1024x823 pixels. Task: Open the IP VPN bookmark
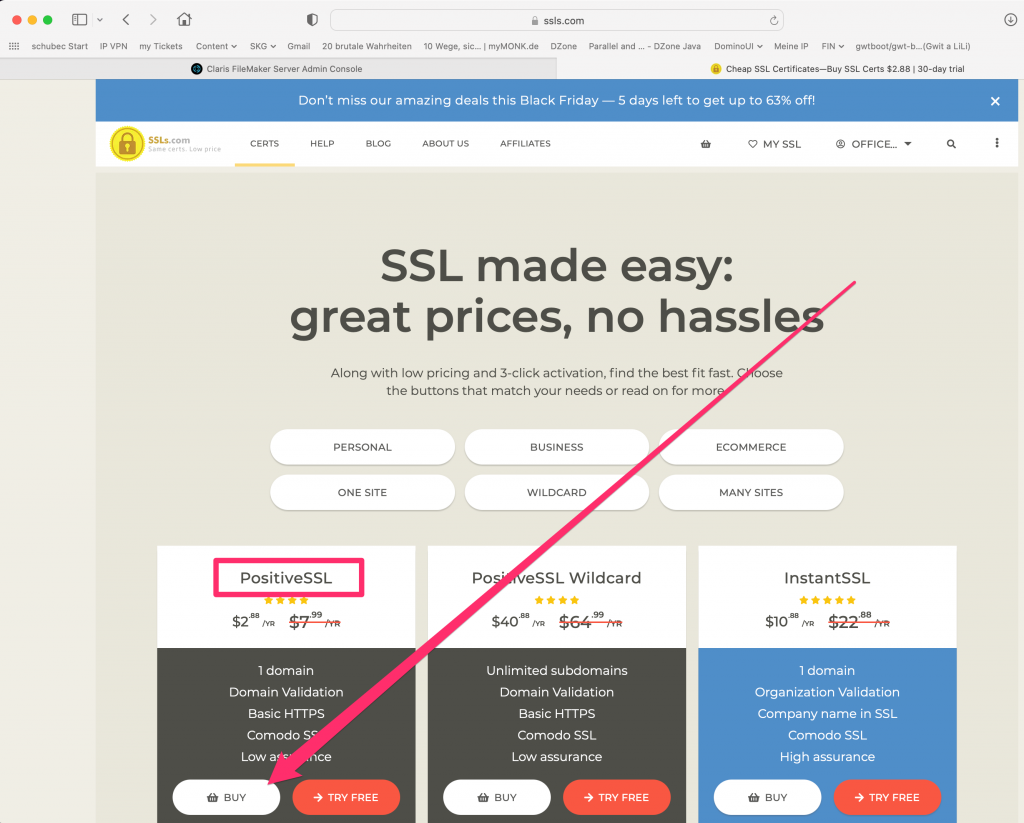pos(114,46)
